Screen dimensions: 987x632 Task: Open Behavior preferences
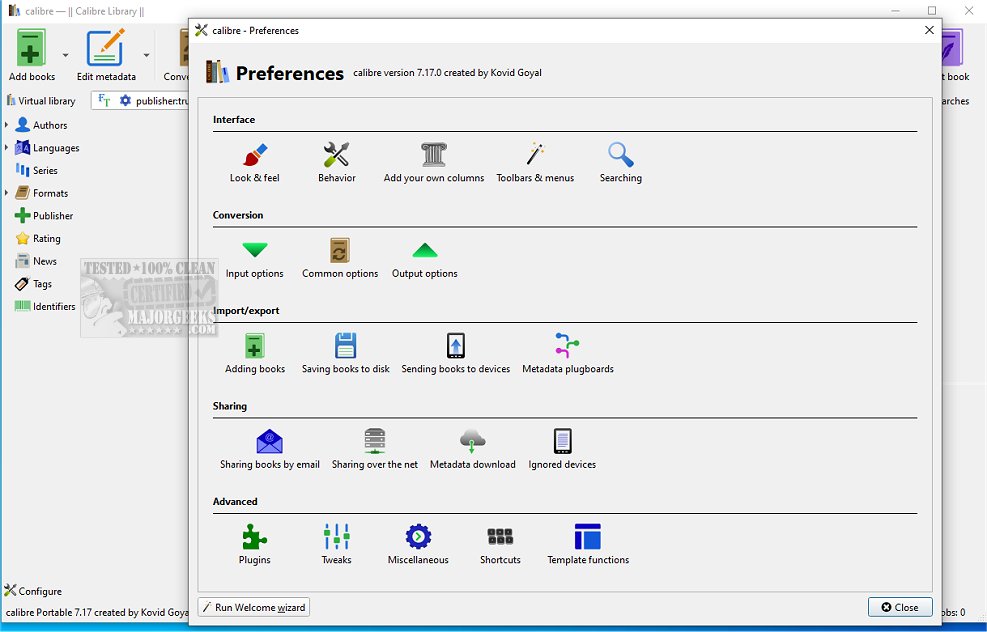click(337, 162)
